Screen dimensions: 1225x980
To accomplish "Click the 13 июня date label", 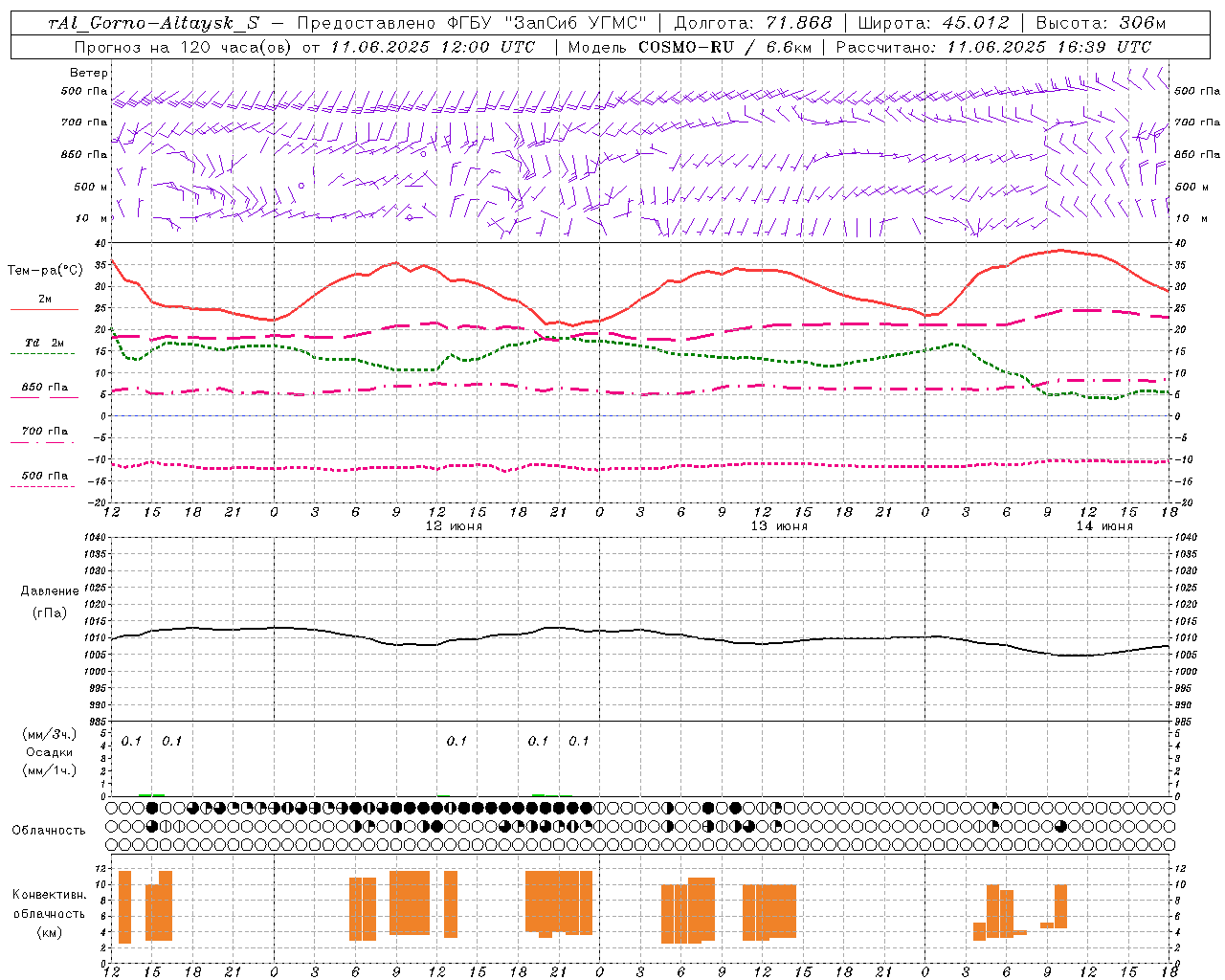I will click(779, 526).
